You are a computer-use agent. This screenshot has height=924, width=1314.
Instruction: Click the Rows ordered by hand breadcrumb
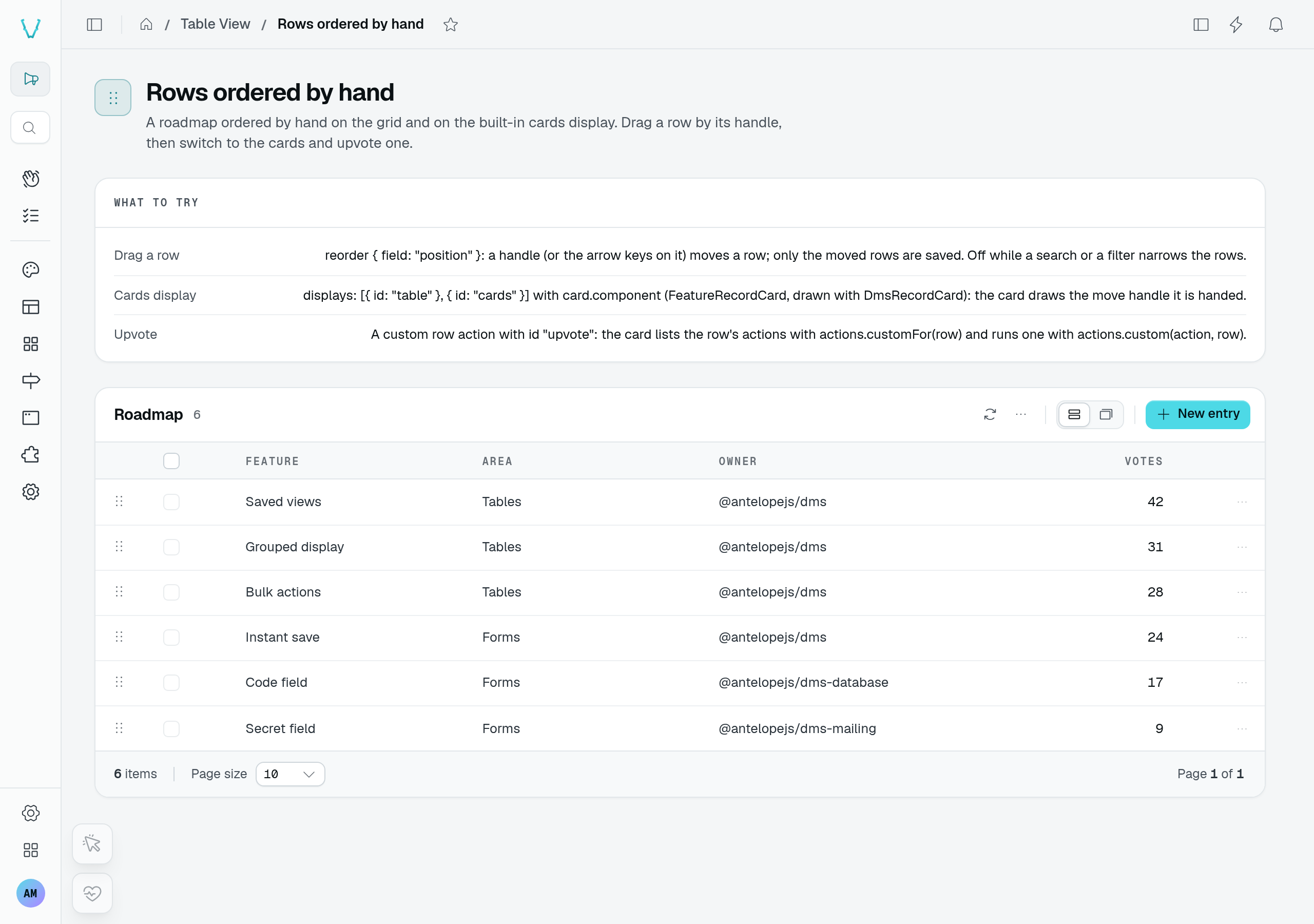click(350, 24)
